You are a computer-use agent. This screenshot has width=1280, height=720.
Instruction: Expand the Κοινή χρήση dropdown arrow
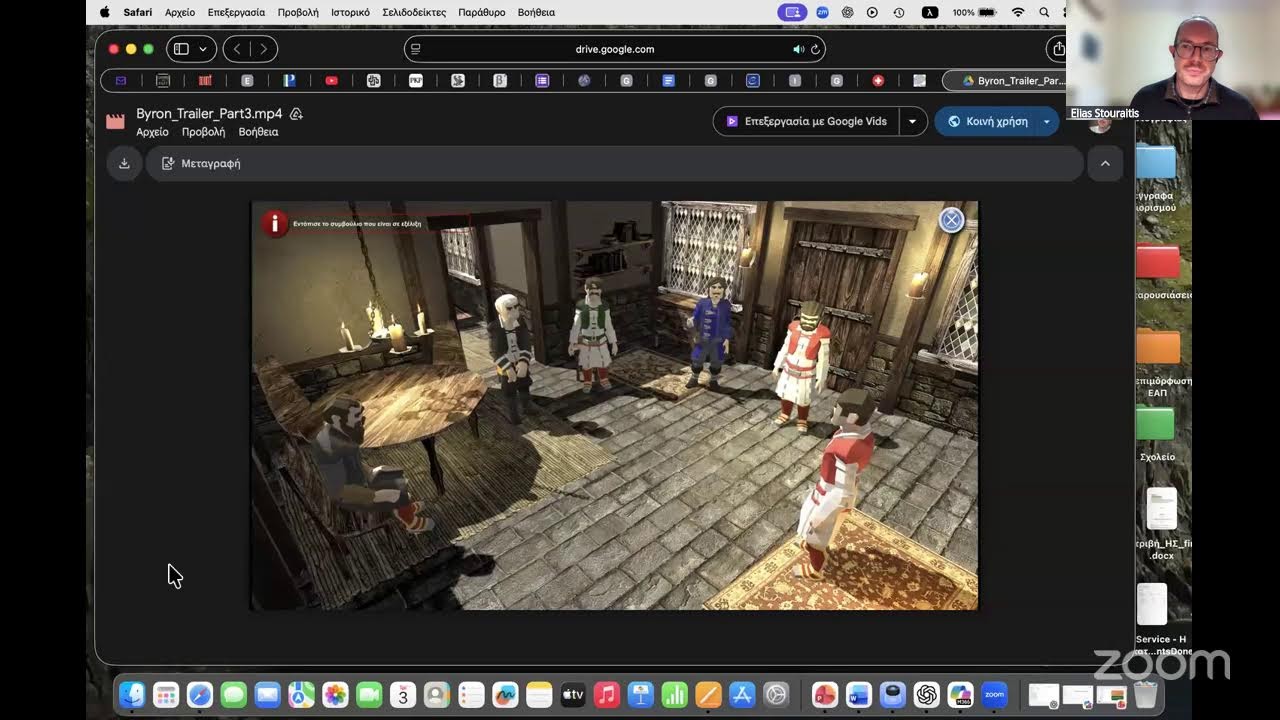[x=1047, y=121]
